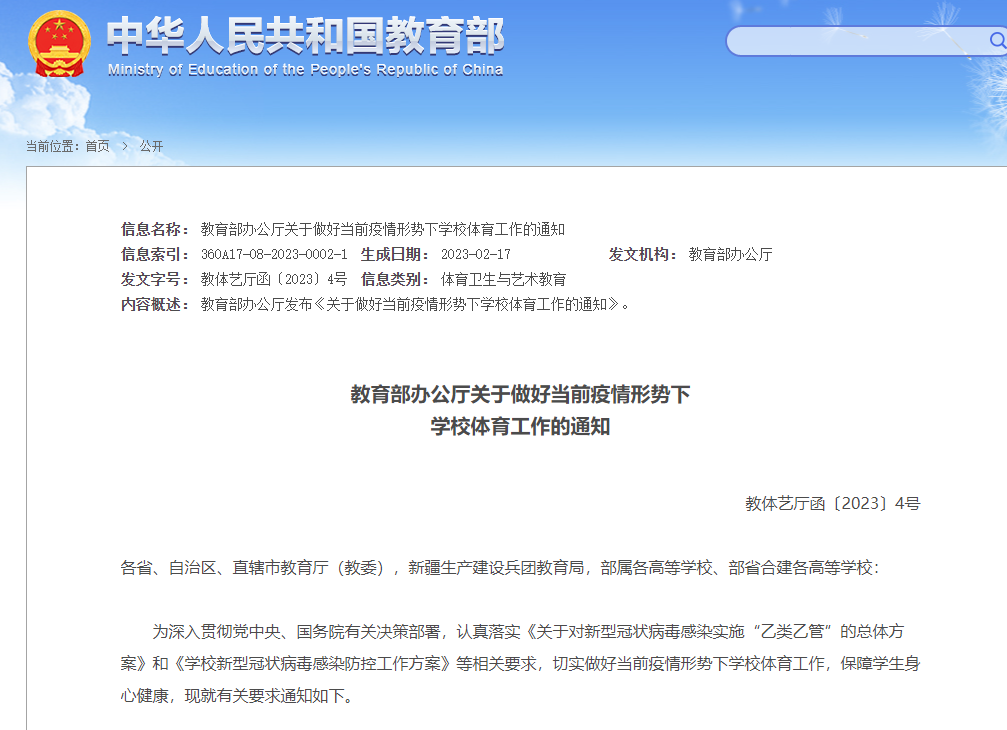Click metadata document number 教体艺厅函〔2023〕4号

click(274, 279)
